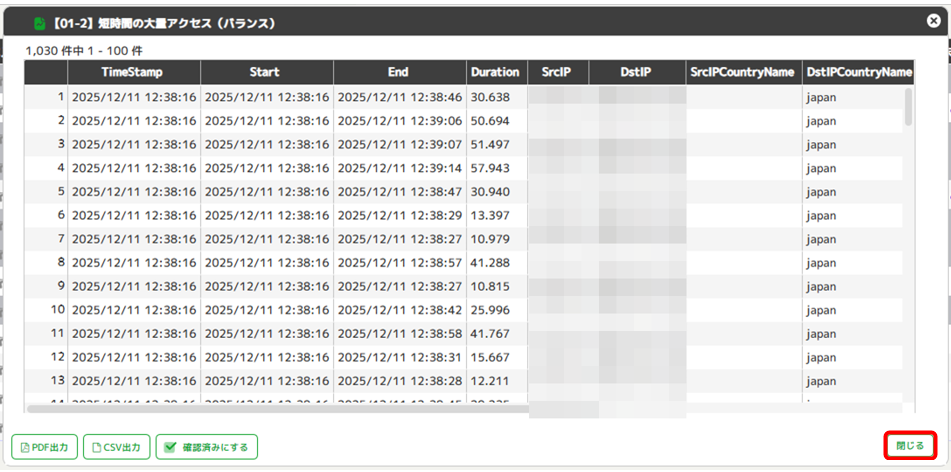Select Duration value 57.943
The width and height of the screenshot is (951, 472).
[x=490, y=168]
